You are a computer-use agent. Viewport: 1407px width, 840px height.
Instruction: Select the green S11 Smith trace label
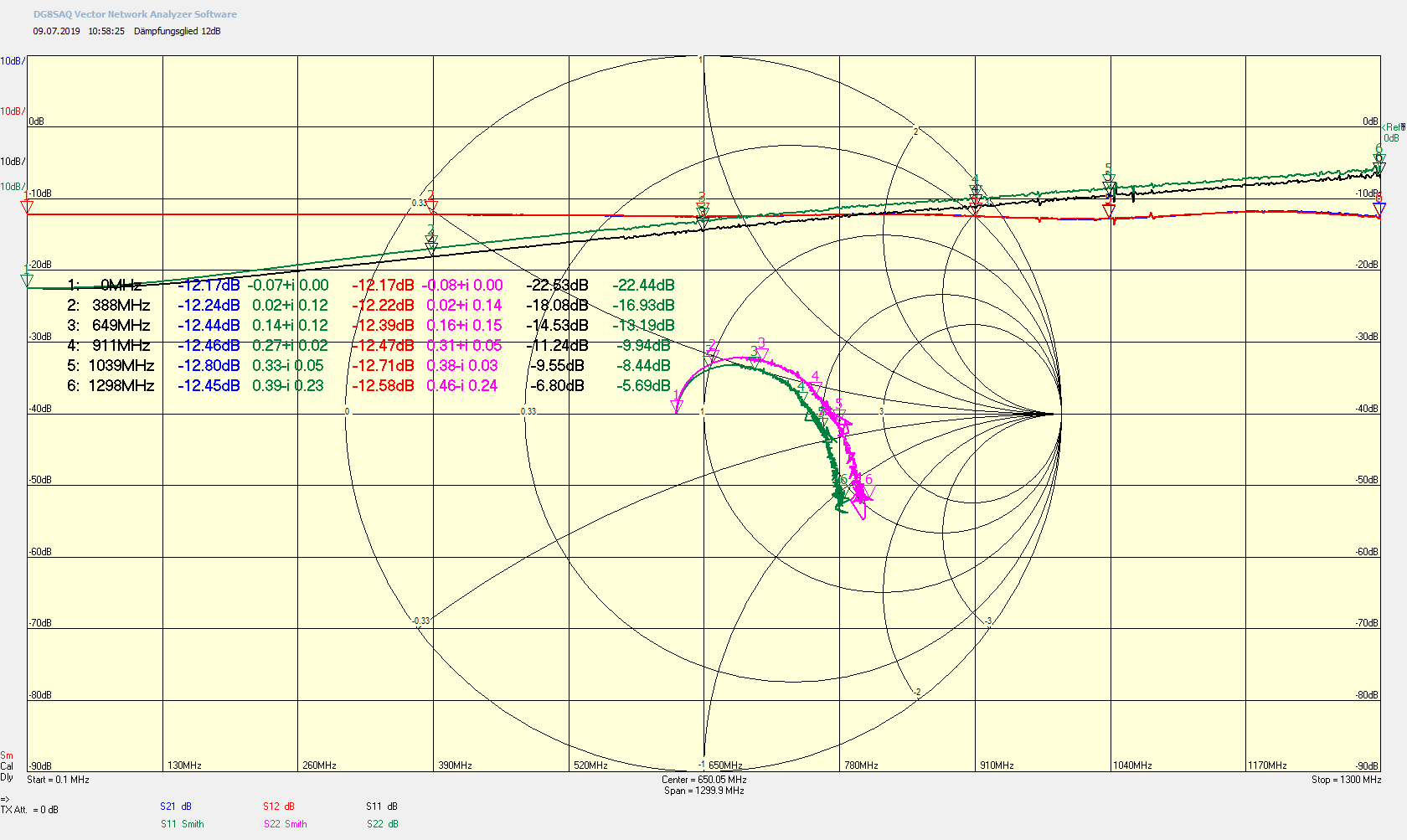coord(182,824)
